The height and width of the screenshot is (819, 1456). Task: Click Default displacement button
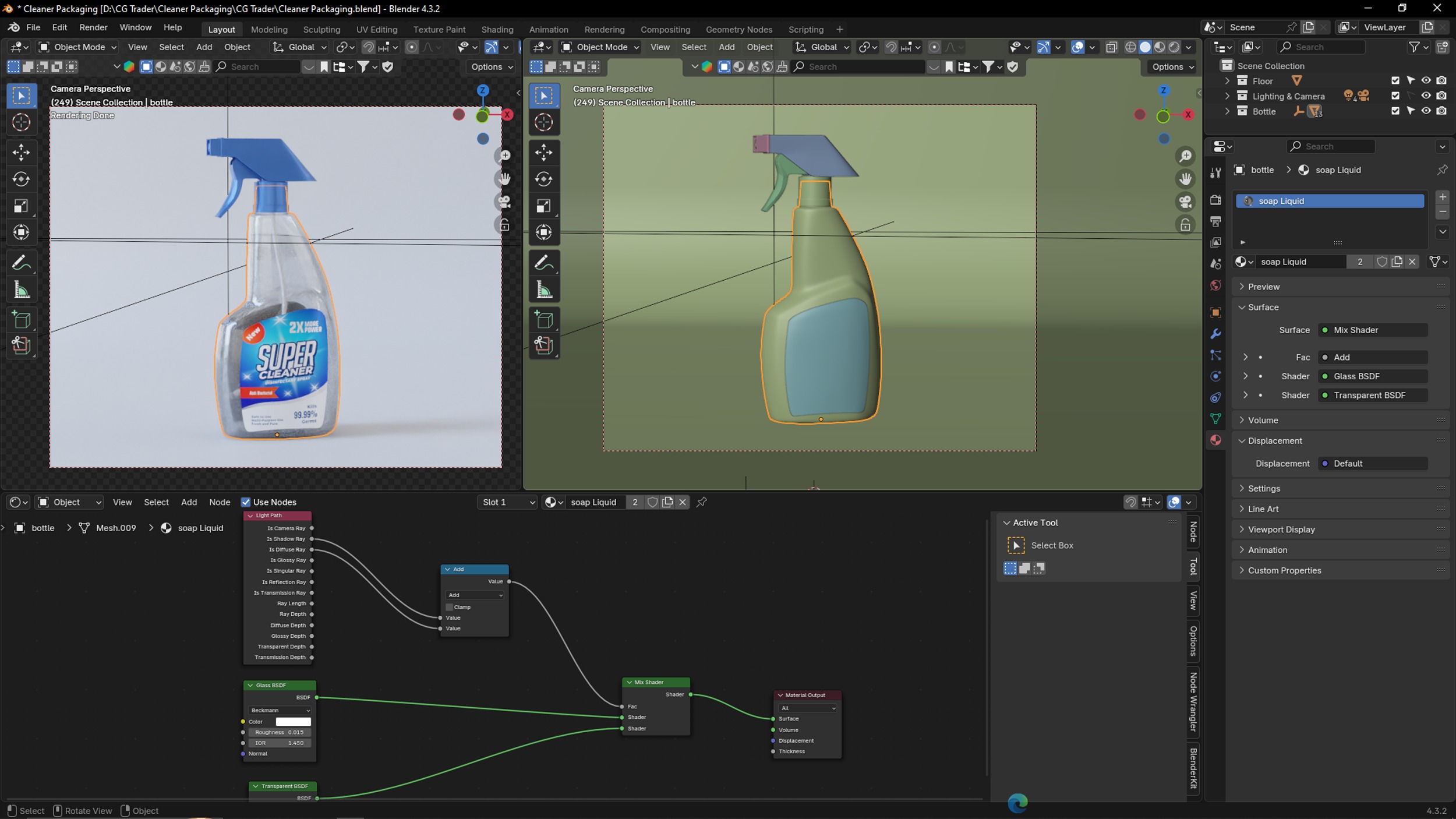(1373, 464)
